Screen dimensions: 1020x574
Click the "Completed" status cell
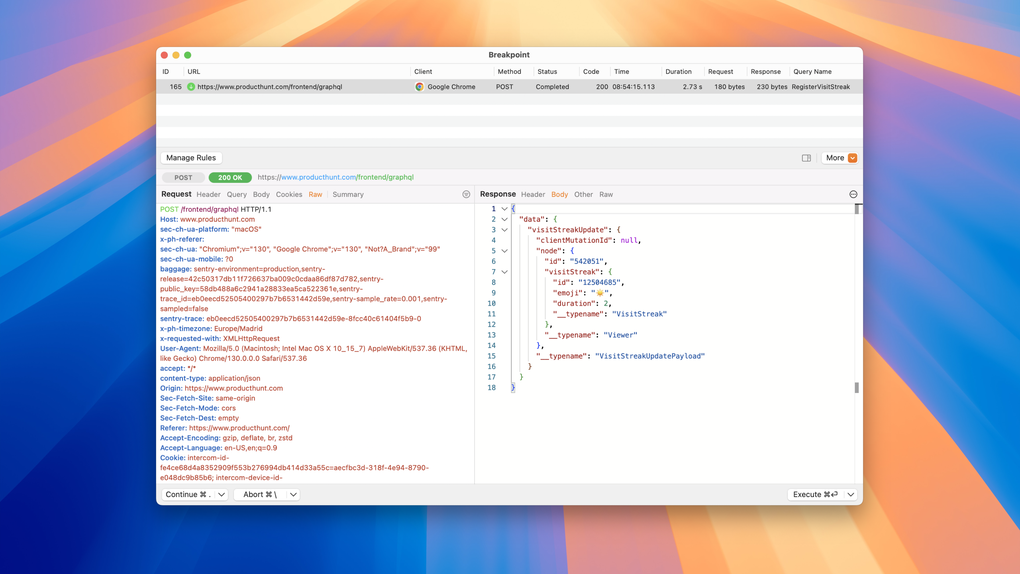[552, 87]
